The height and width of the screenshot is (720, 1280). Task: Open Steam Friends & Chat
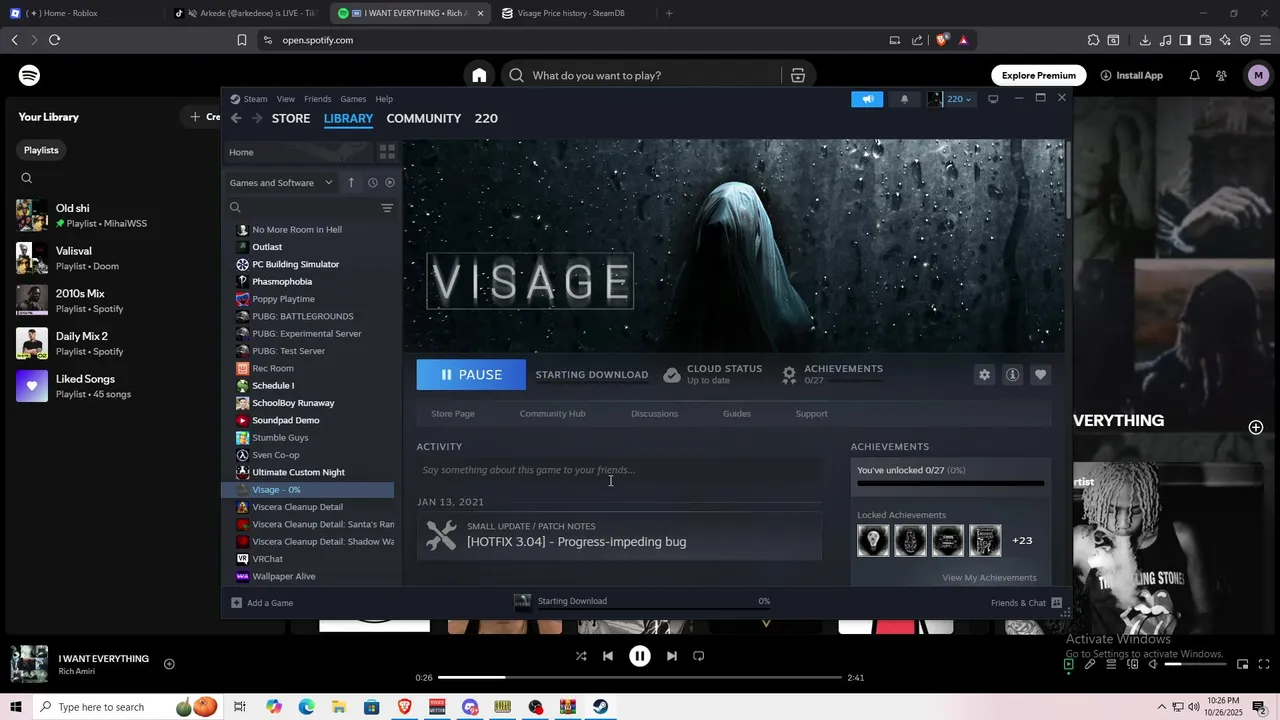tap(1026, 603)
